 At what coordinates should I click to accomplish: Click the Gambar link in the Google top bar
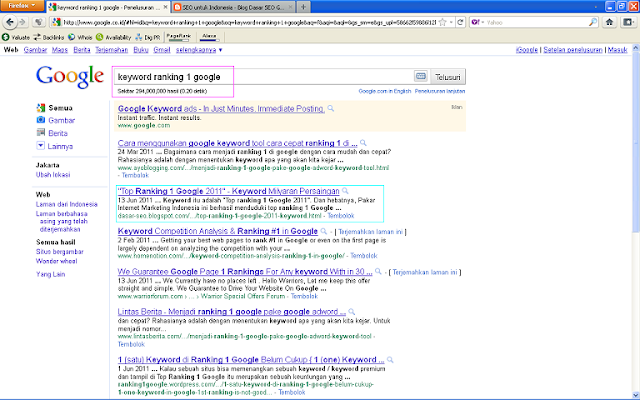point(35,50)
